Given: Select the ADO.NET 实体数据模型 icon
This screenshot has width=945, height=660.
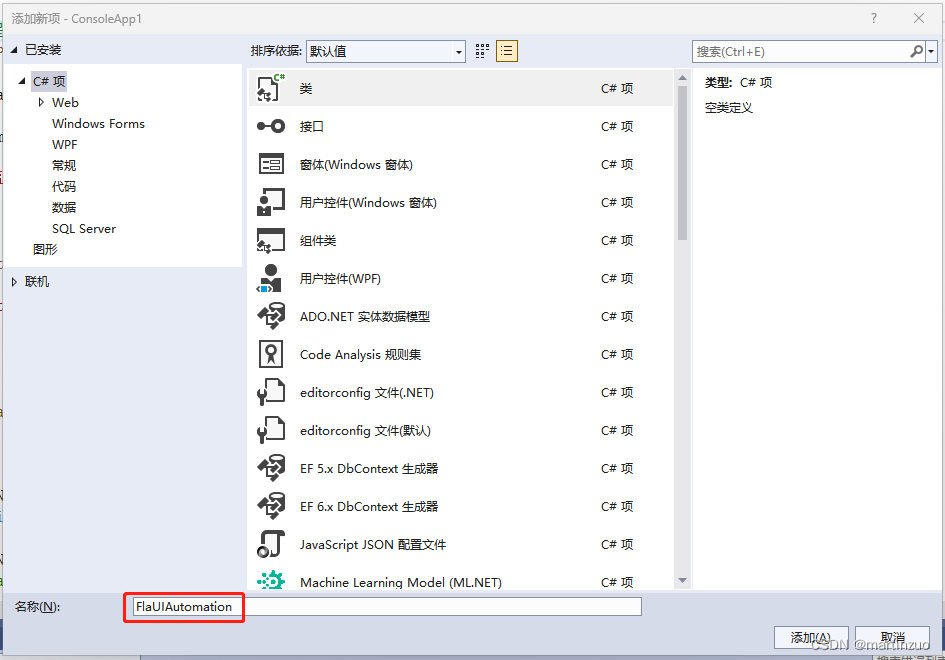Looking at the screenshot, I should tap(271, 316).
